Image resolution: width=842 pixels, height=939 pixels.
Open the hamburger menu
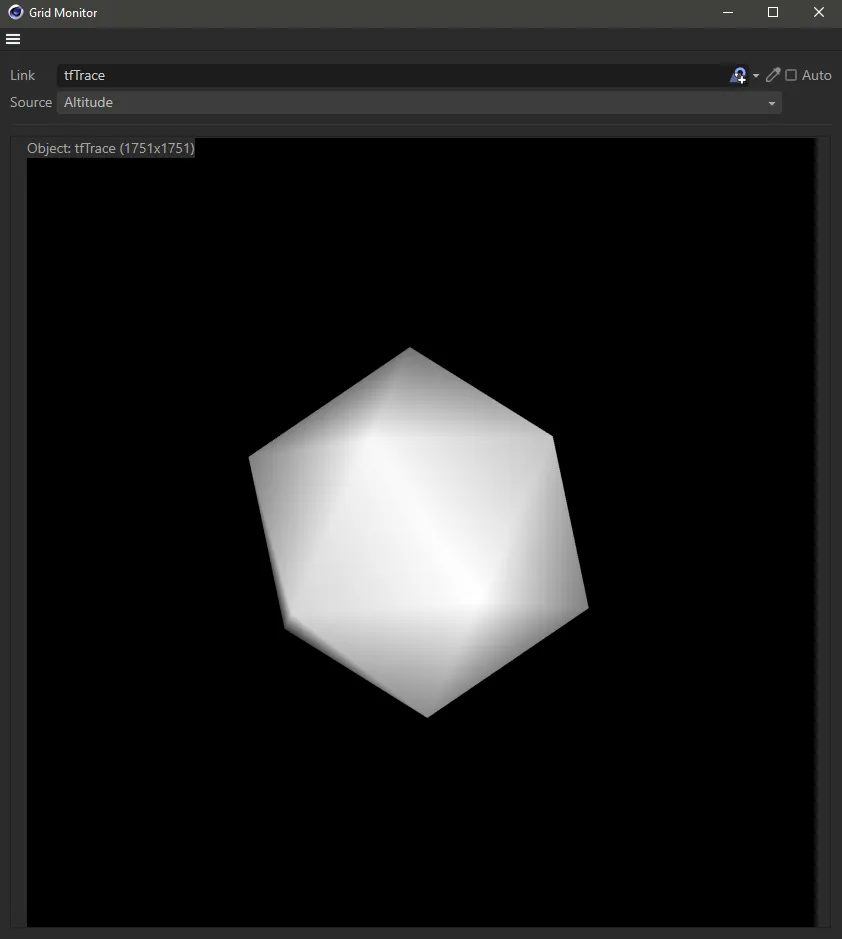[x=13, y=39]
